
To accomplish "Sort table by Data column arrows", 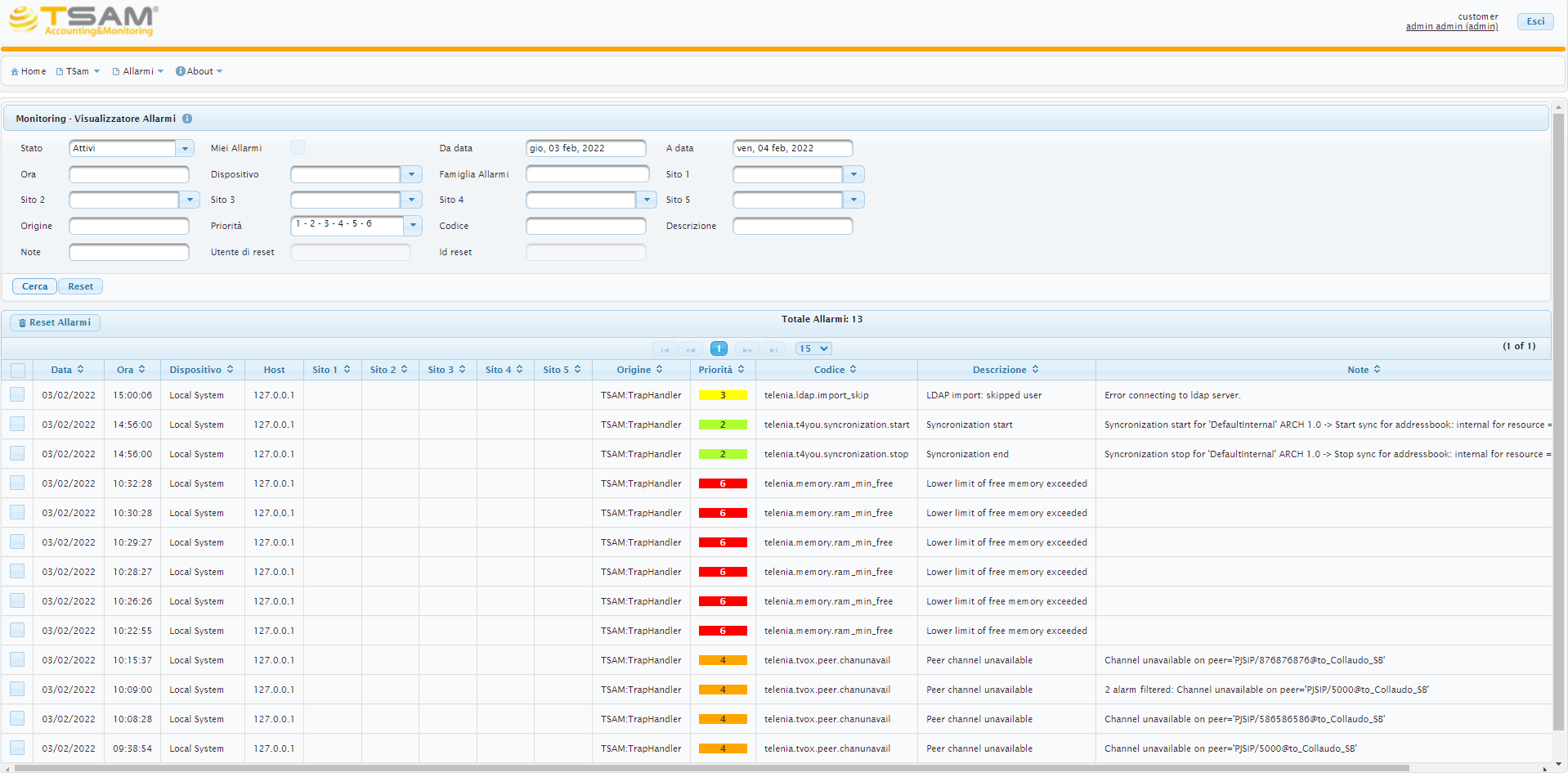I will [x=80, y=370].
